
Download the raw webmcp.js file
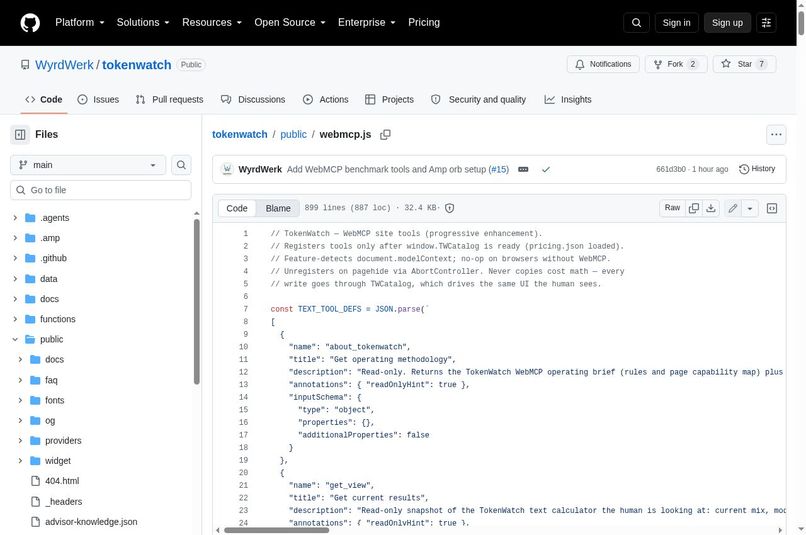coord(711,208)
